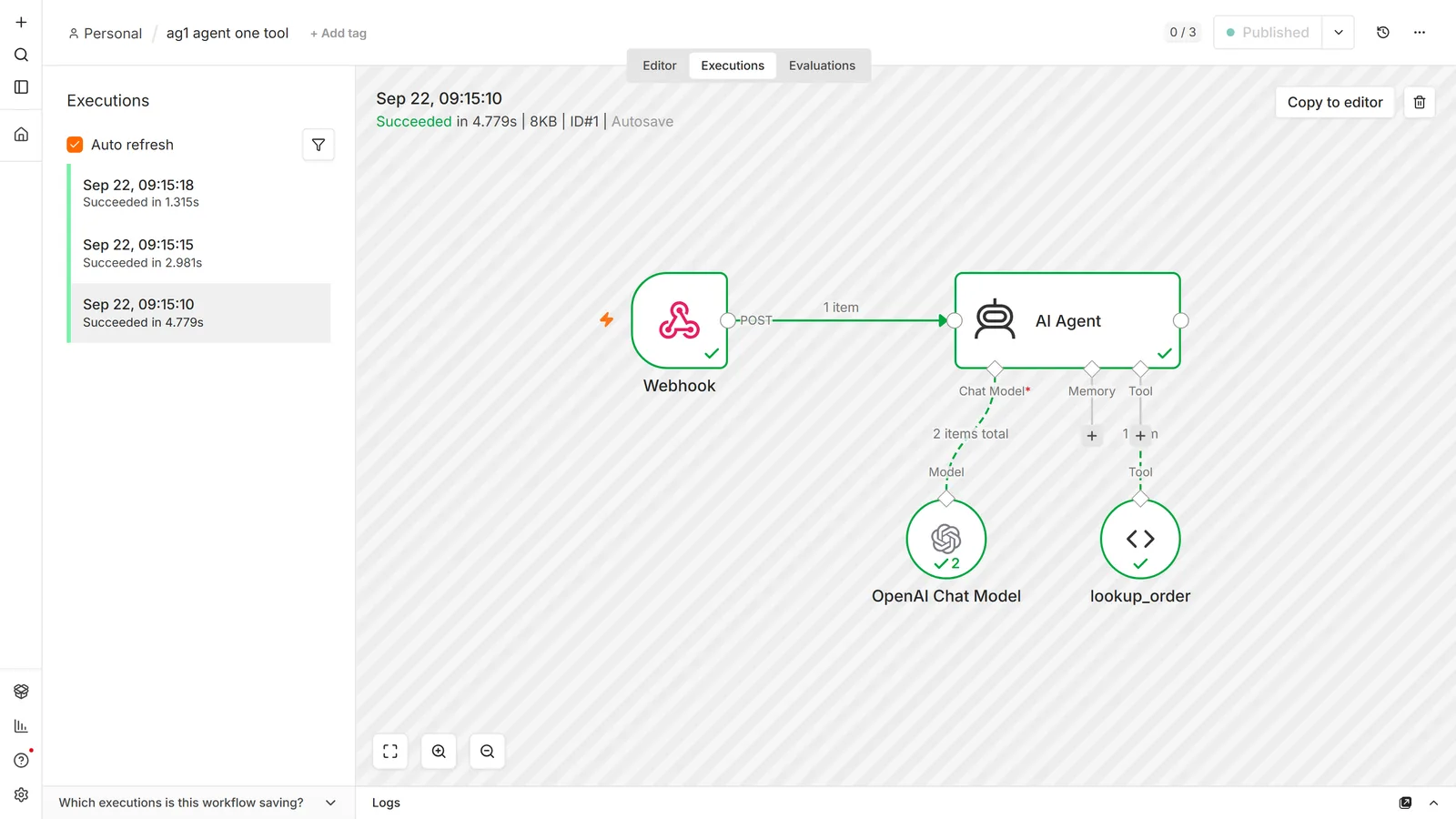Click the 0 / 3 counter badge

pyautogui.click(x=1183, y=33)
